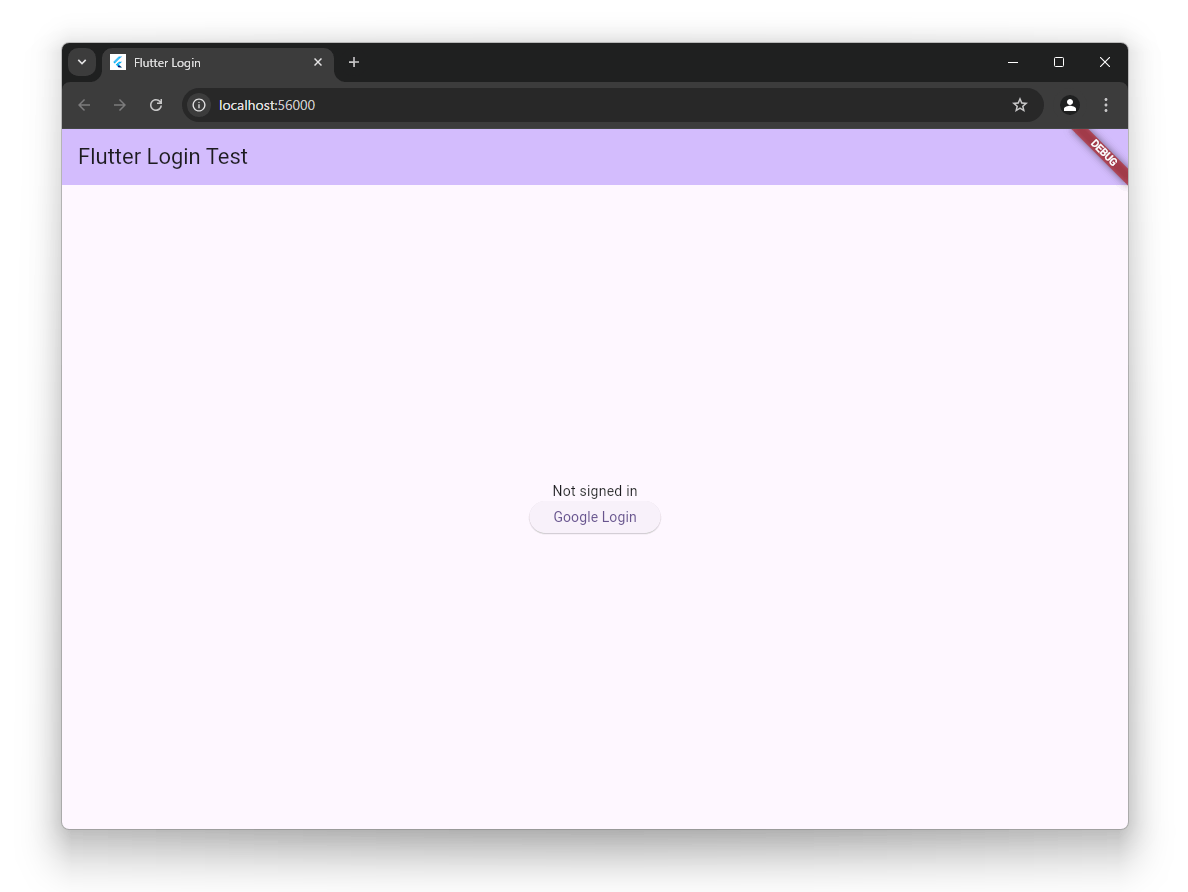Bookmark this page with the star icon

1020,105
